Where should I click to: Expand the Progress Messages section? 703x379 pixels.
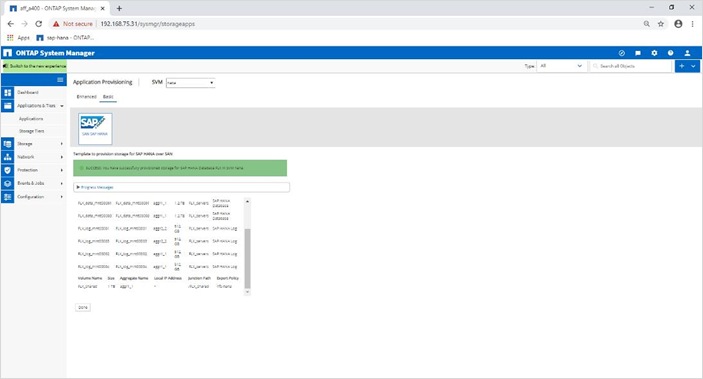182,187
